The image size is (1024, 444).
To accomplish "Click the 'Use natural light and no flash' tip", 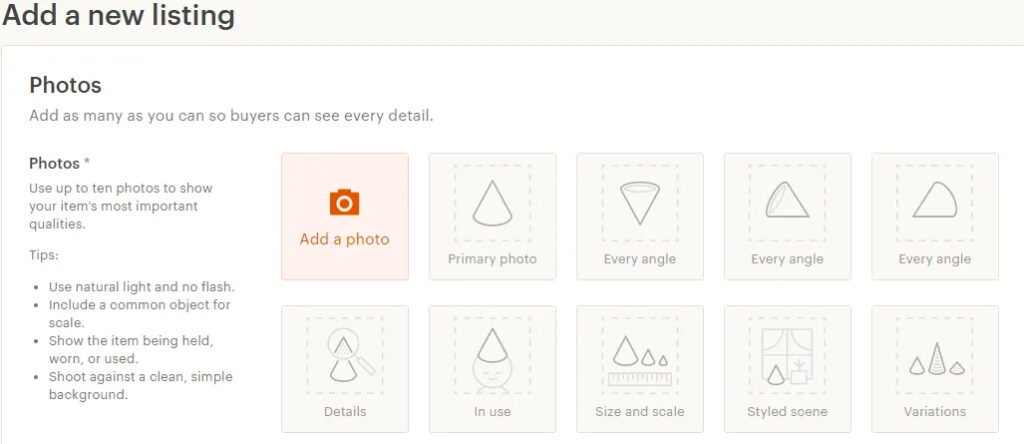I will 142,287.
